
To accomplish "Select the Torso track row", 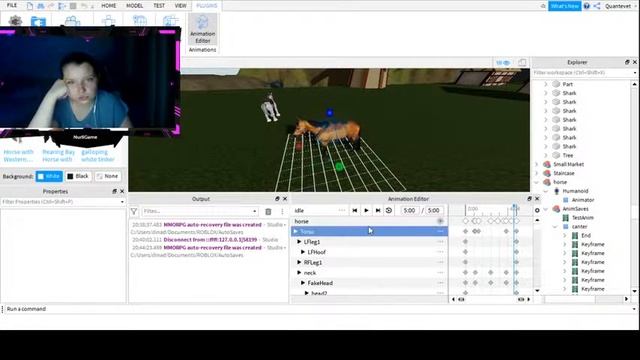I will 369,231.
